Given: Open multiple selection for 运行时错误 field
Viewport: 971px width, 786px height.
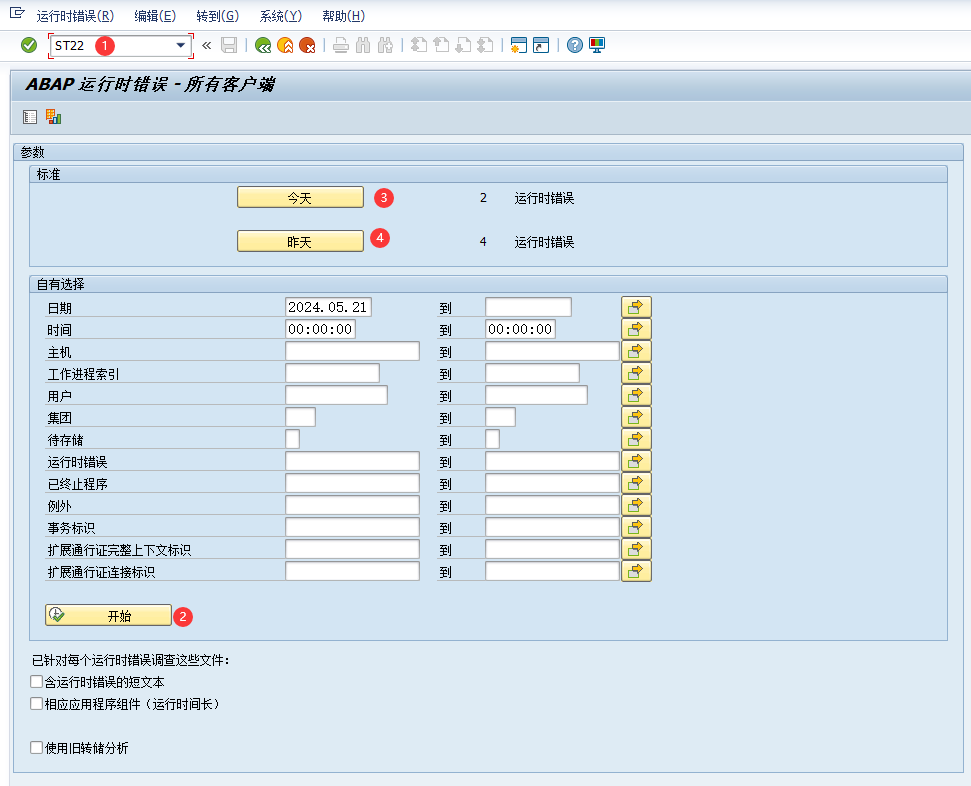Looking at the screenshot, I should pyautogui.click(x=636, y=461).
